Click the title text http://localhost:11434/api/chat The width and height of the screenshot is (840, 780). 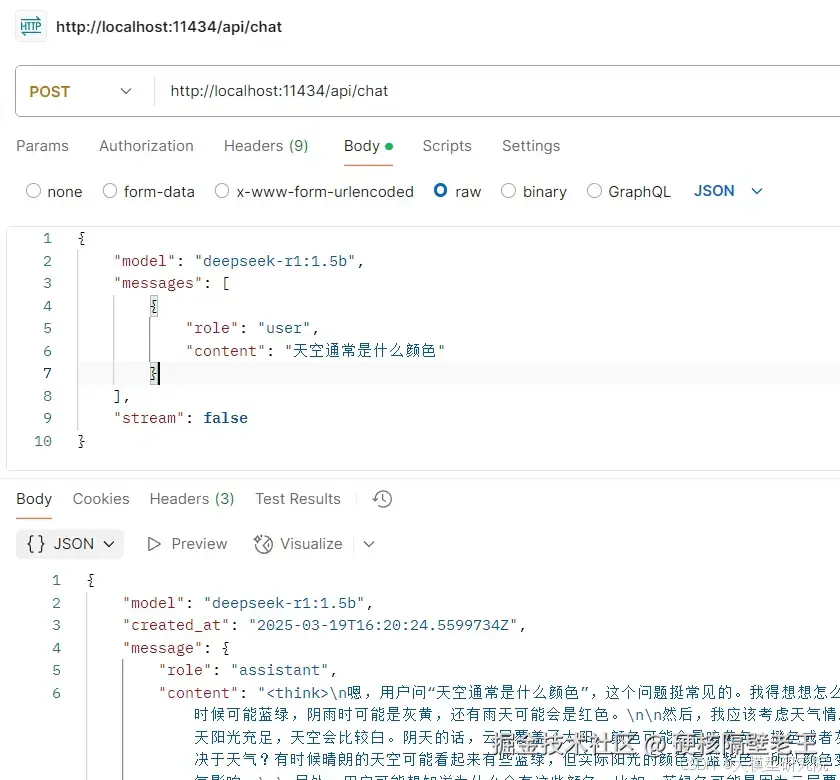(x=169, y=27)
